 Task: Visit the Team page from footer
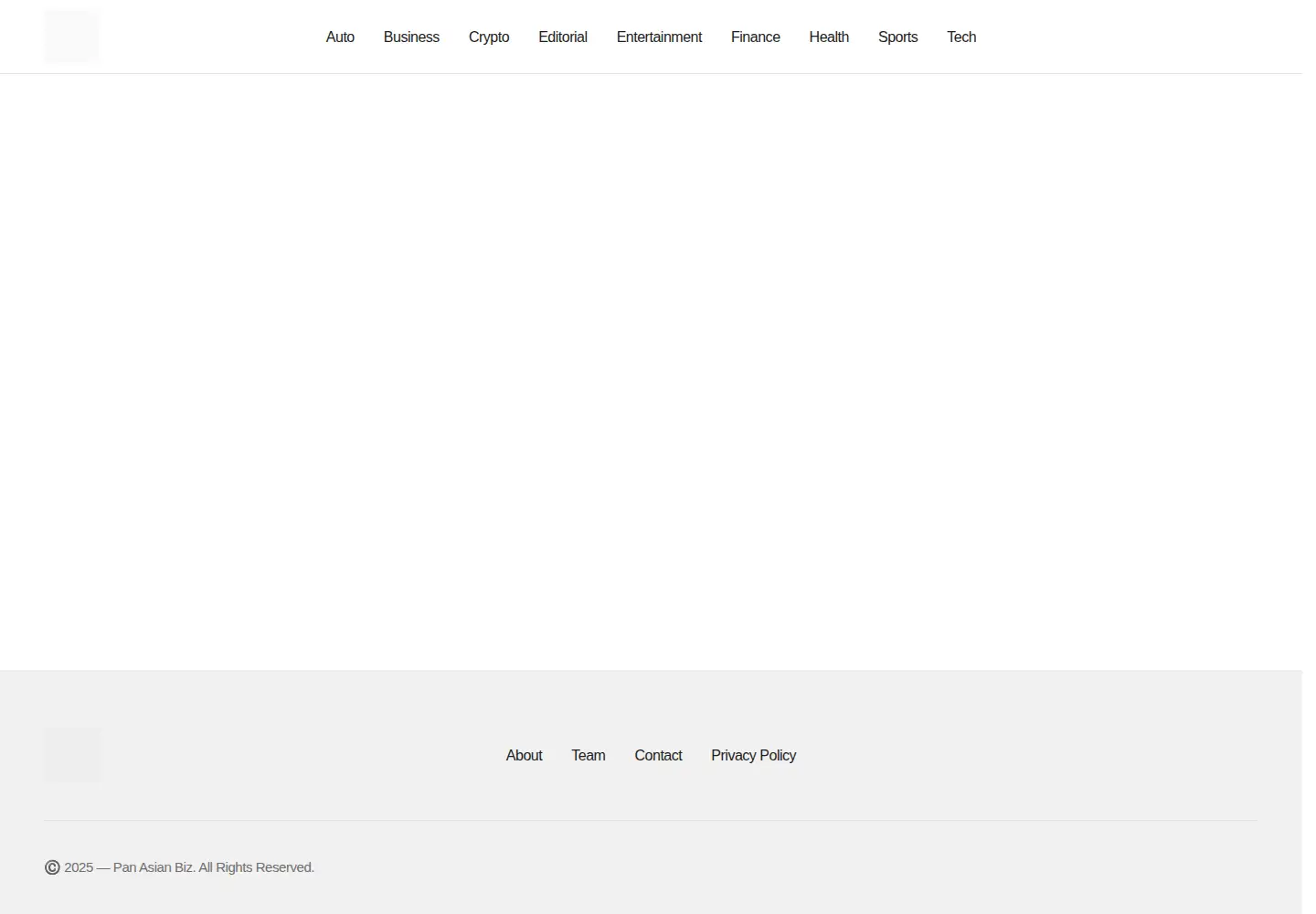point(589,755)
